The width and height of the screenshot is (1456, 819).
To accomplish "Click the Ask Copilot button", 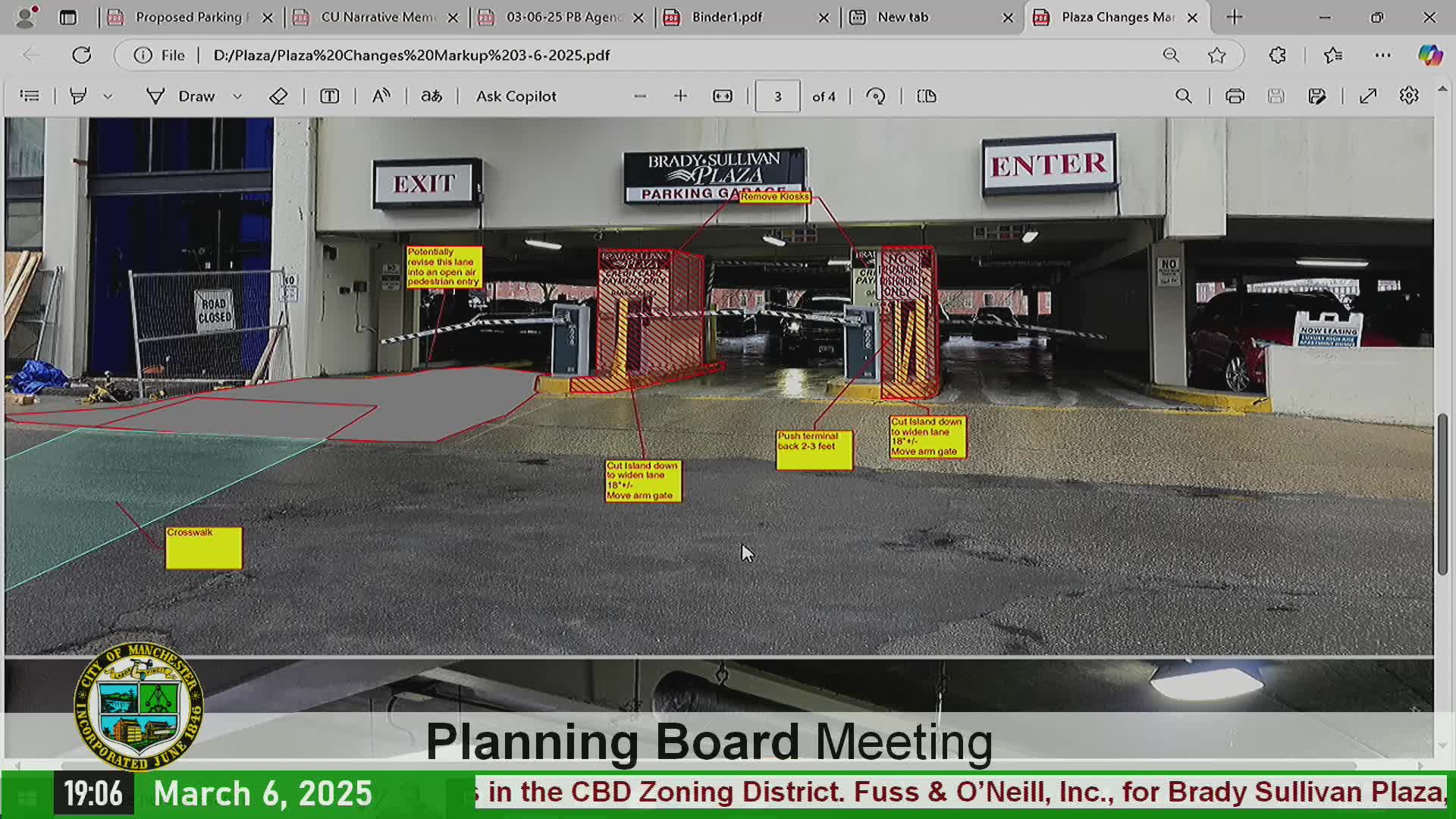I will point(516,96).
